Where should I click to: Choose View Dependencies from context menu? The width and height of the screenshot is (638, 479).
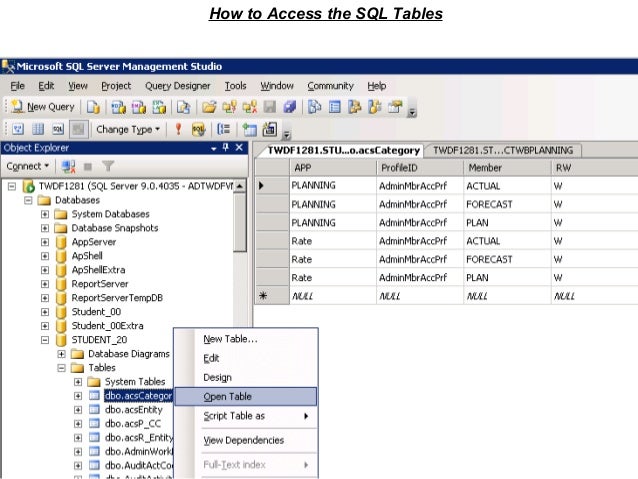click(x=246, y=440)
